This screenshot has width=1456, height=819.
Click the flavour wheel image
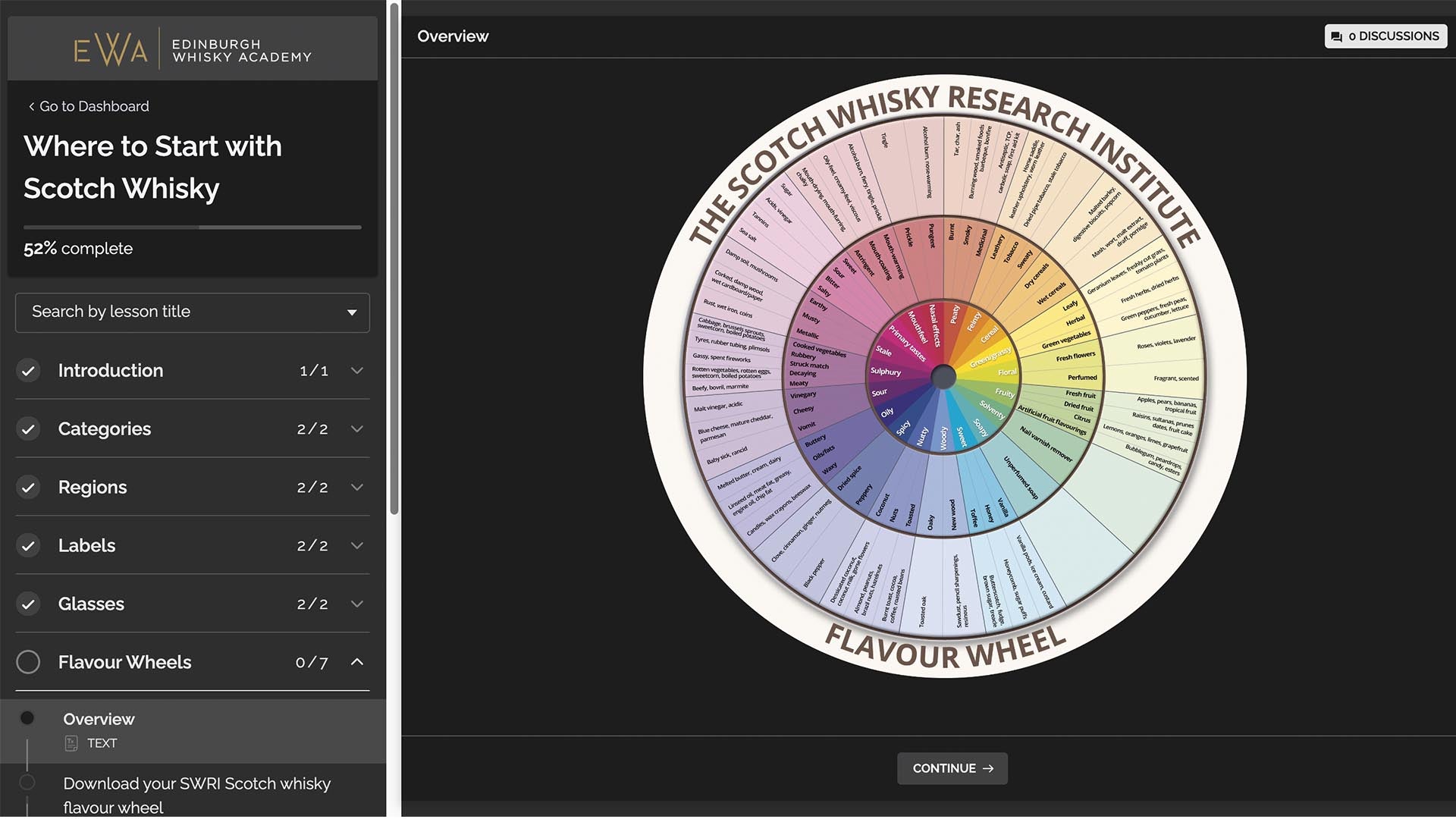click(943, 377)
